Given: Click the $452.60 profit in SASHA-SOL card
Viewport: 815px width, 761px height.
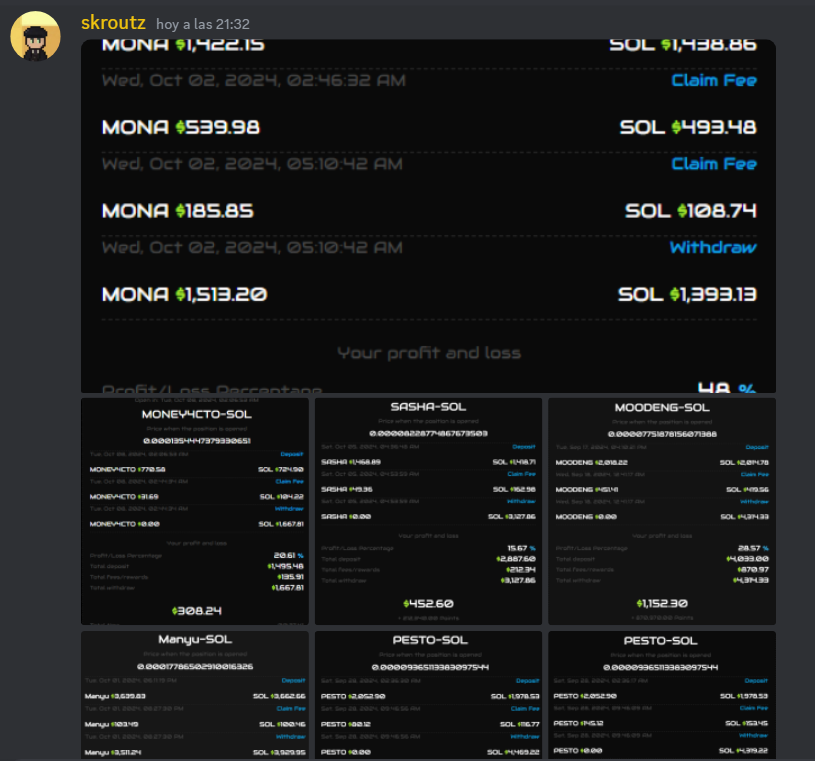Looking at the screenshot, I should click(428, 603).
